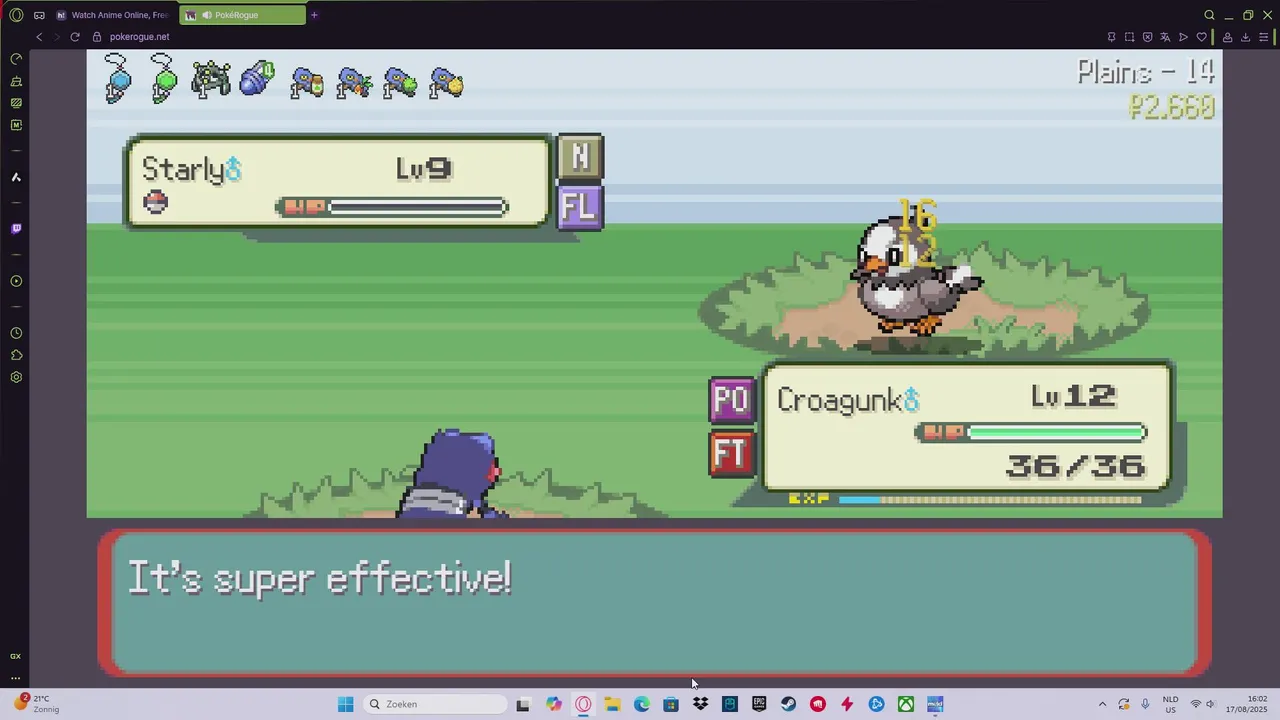Click the caught Poké Ball indicator under Starly
The height and width of the screenshot is (720, 1280).
[155, 203]
